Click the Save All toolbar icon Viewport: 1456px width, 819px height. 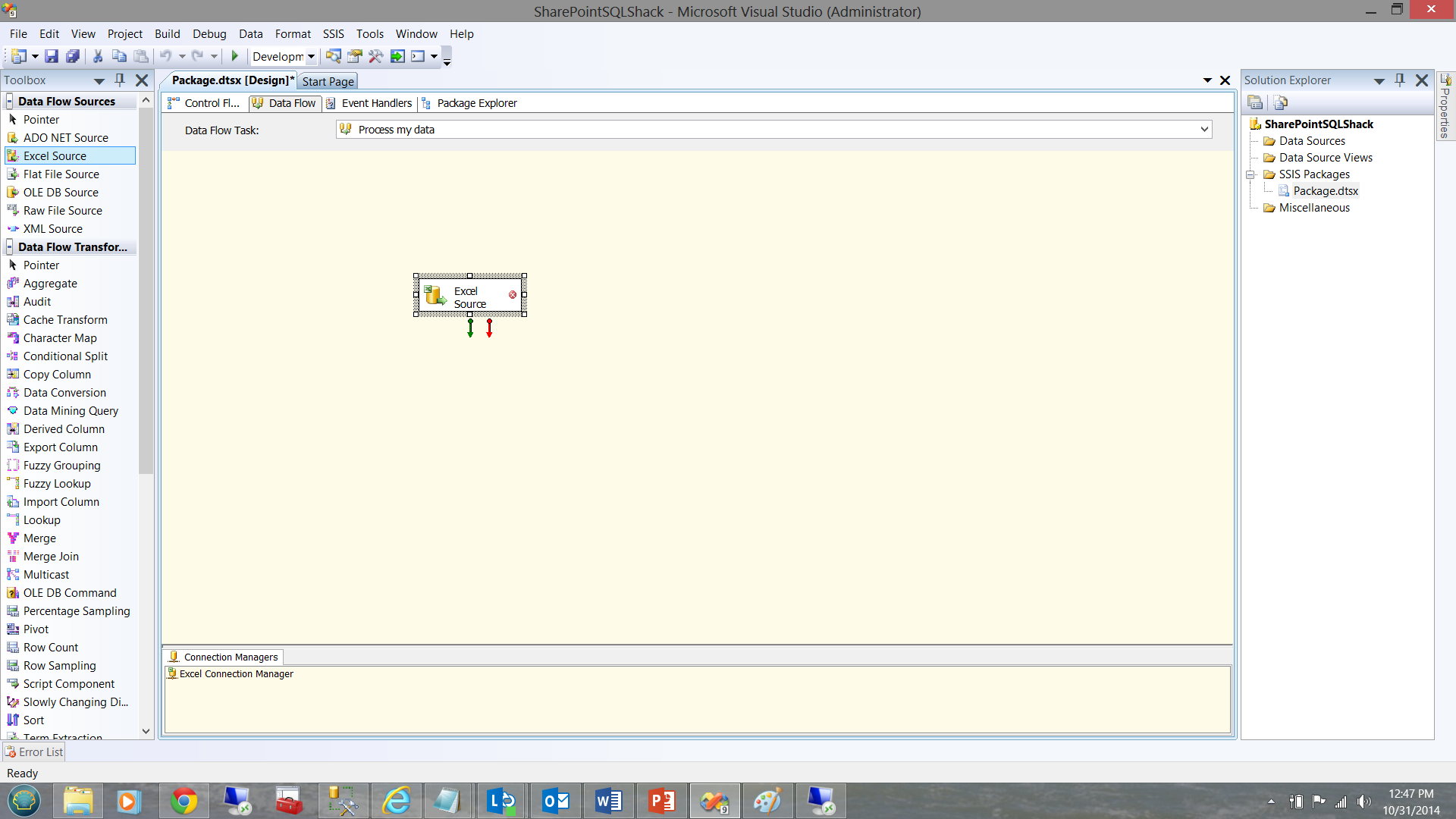coord(73,56)
